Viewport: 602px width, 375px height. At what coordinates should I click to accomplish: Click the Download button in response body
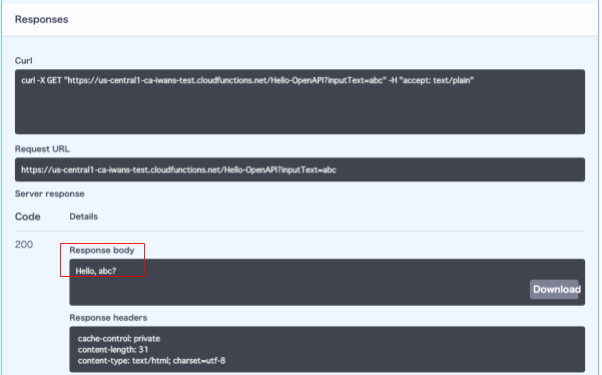click(x=555, y=289)
